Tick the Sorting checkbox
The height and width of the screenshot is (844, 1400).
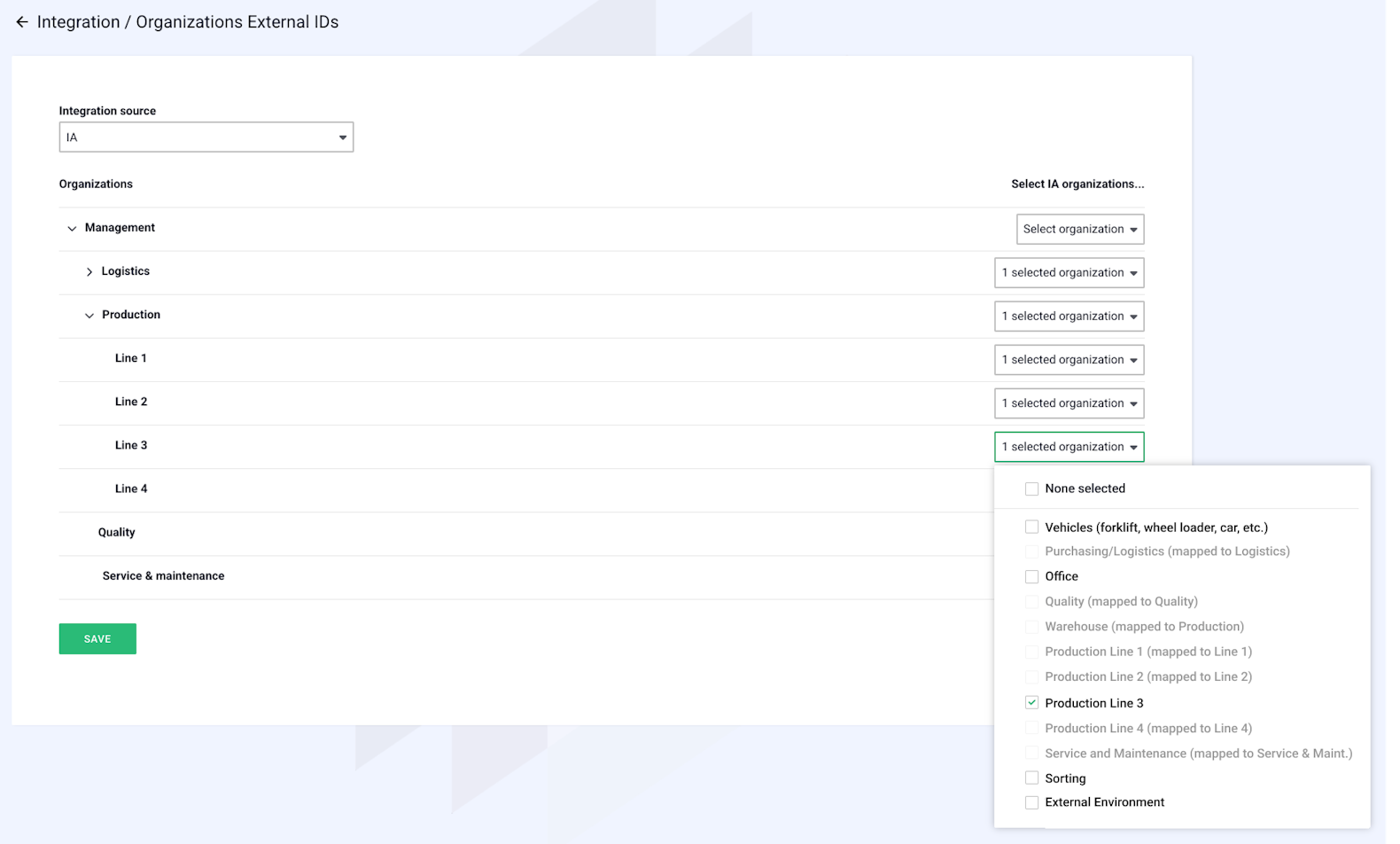click(x=1031, y=778)
